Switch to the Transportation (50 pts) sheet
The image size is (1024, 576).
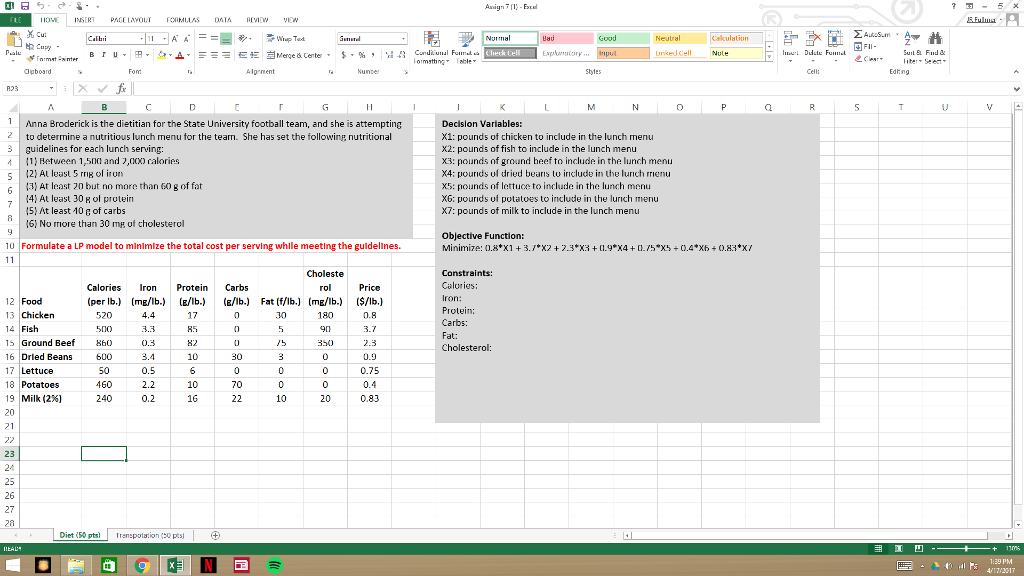[147, 535]
